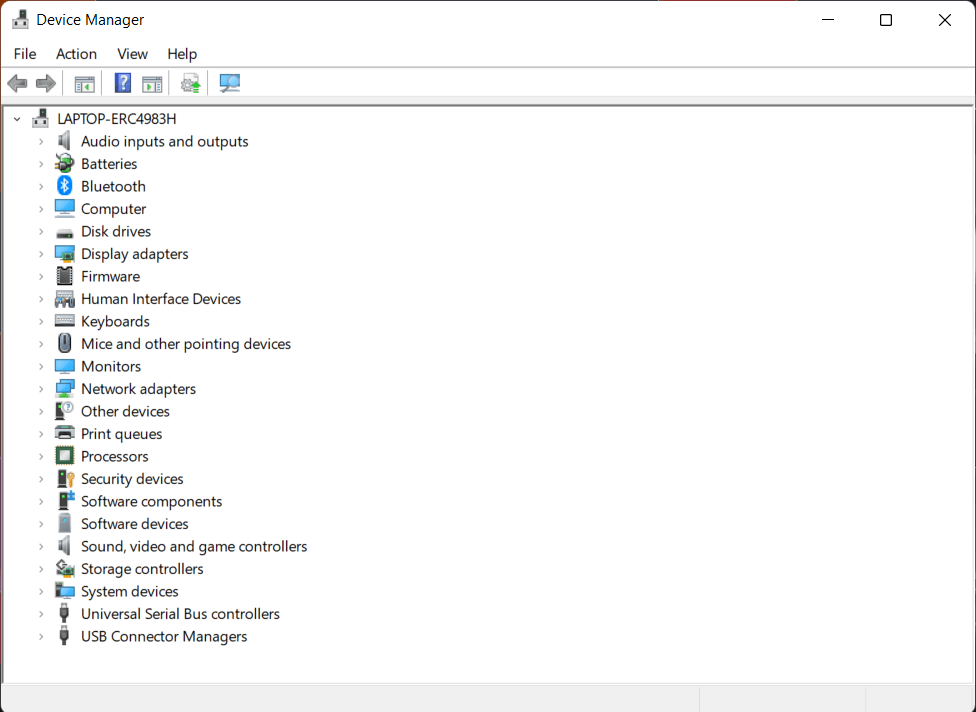Click the Update device driver toolbar icon

(190, 83)
